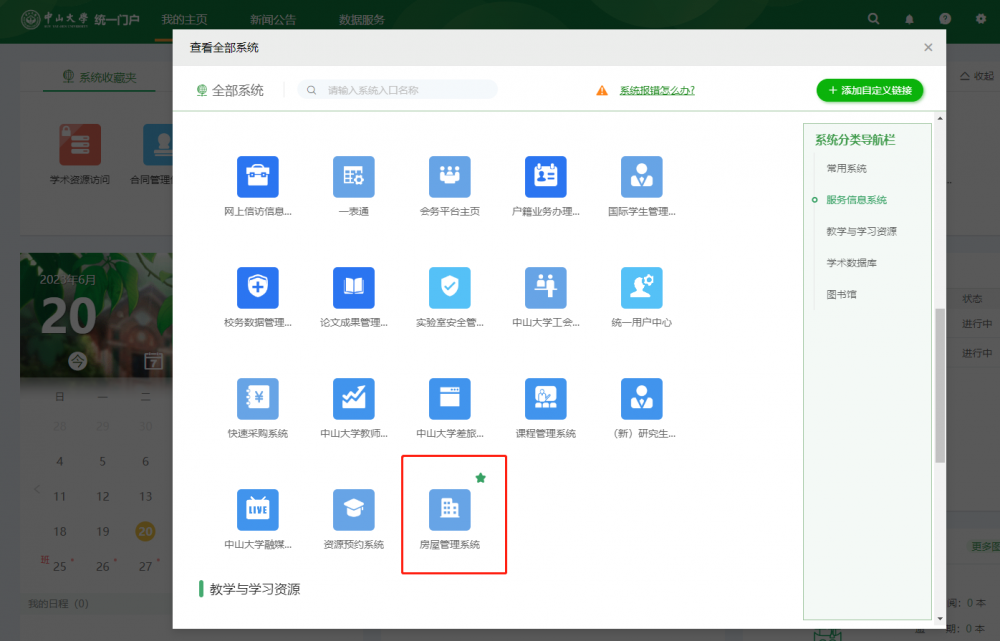Open the 资源预约系统 icon
The width and height of the screenshot is (1000, 641).
353,510
